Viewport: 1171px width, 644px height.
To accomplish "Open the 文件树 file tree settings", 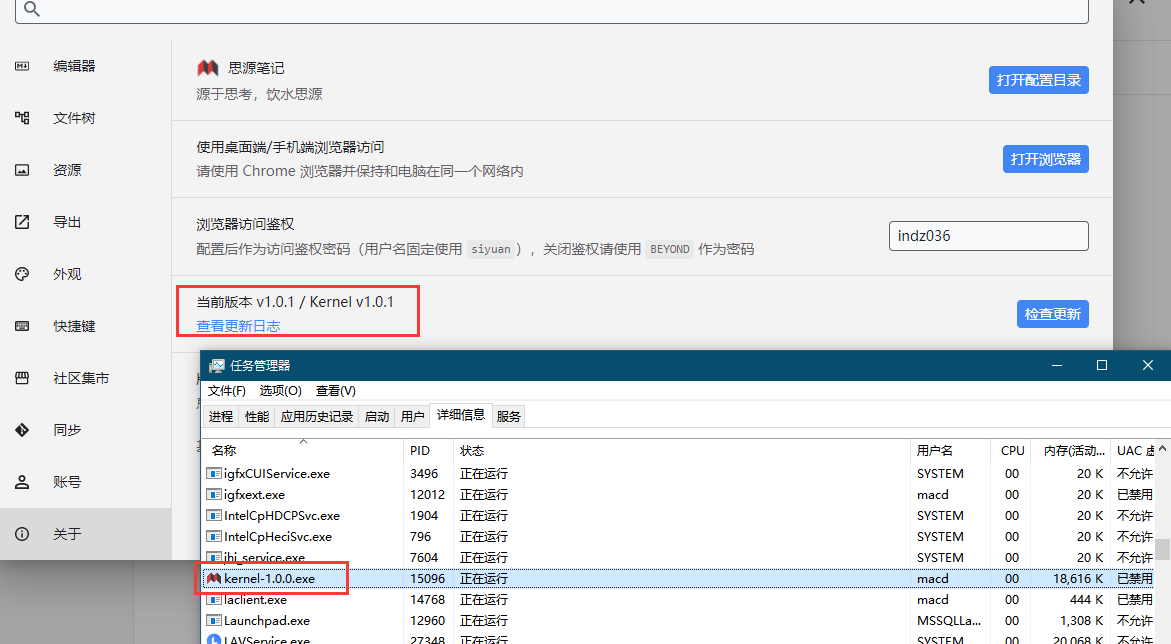I will coord(75,118).
